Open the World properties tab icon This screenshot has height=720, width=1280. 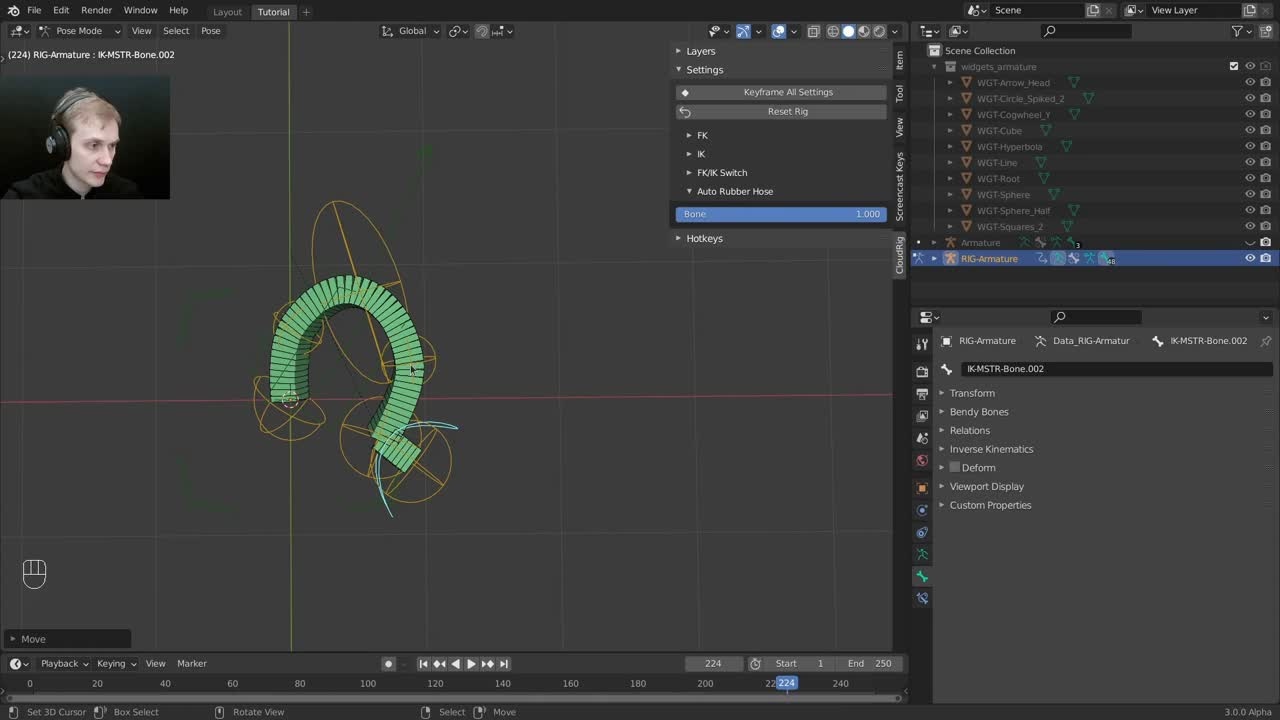922,461
